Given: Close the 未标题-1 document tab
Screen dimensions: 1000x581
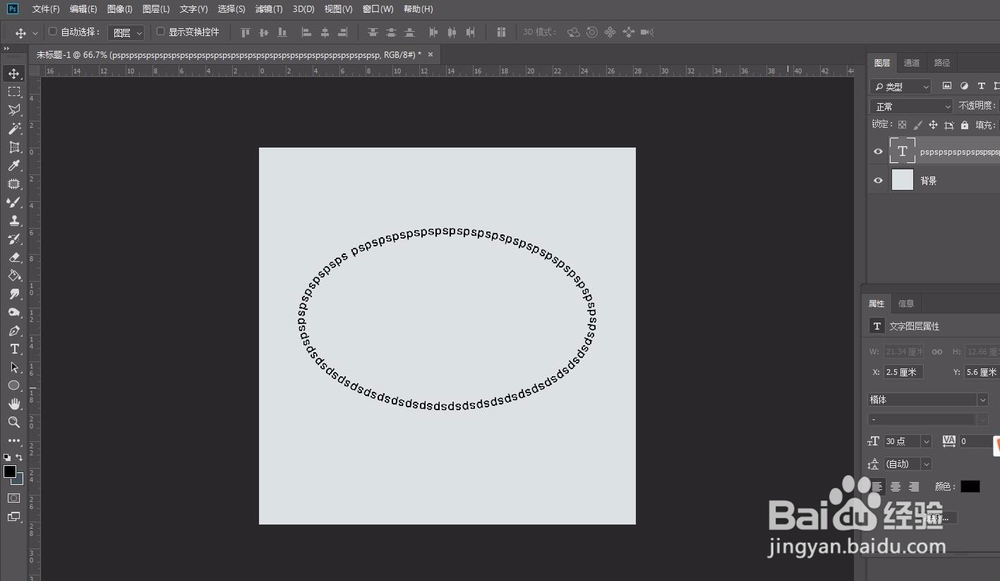Looking at the screenshot, I should tap(430, 54).
